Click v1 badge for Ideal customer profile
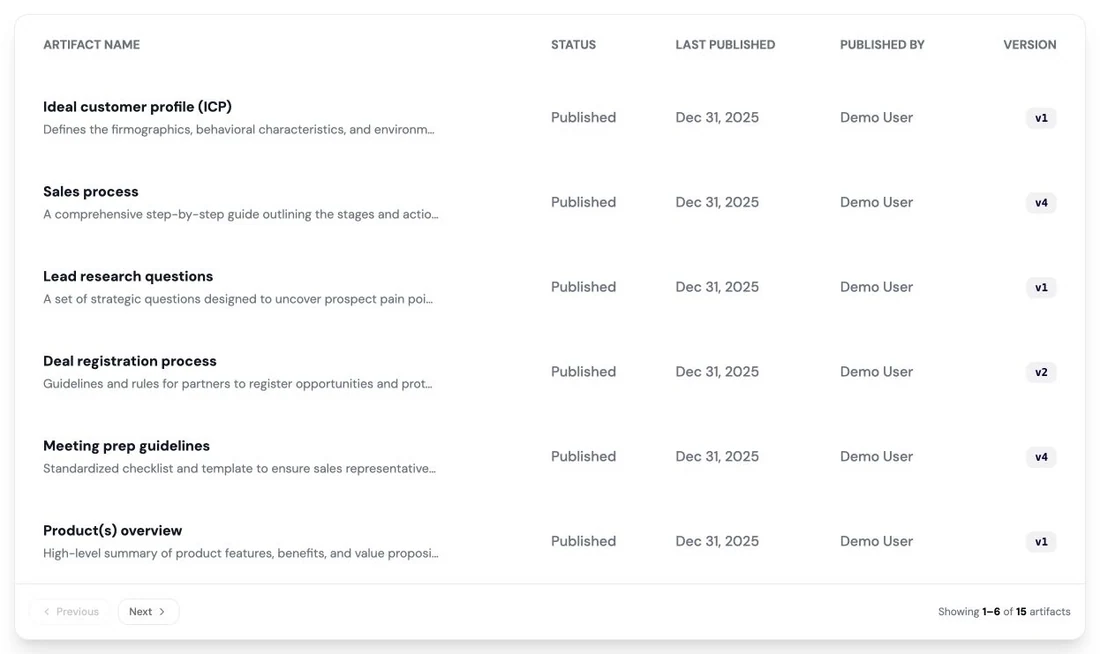Screen dimensions: 1100x654 point(1041,118)
